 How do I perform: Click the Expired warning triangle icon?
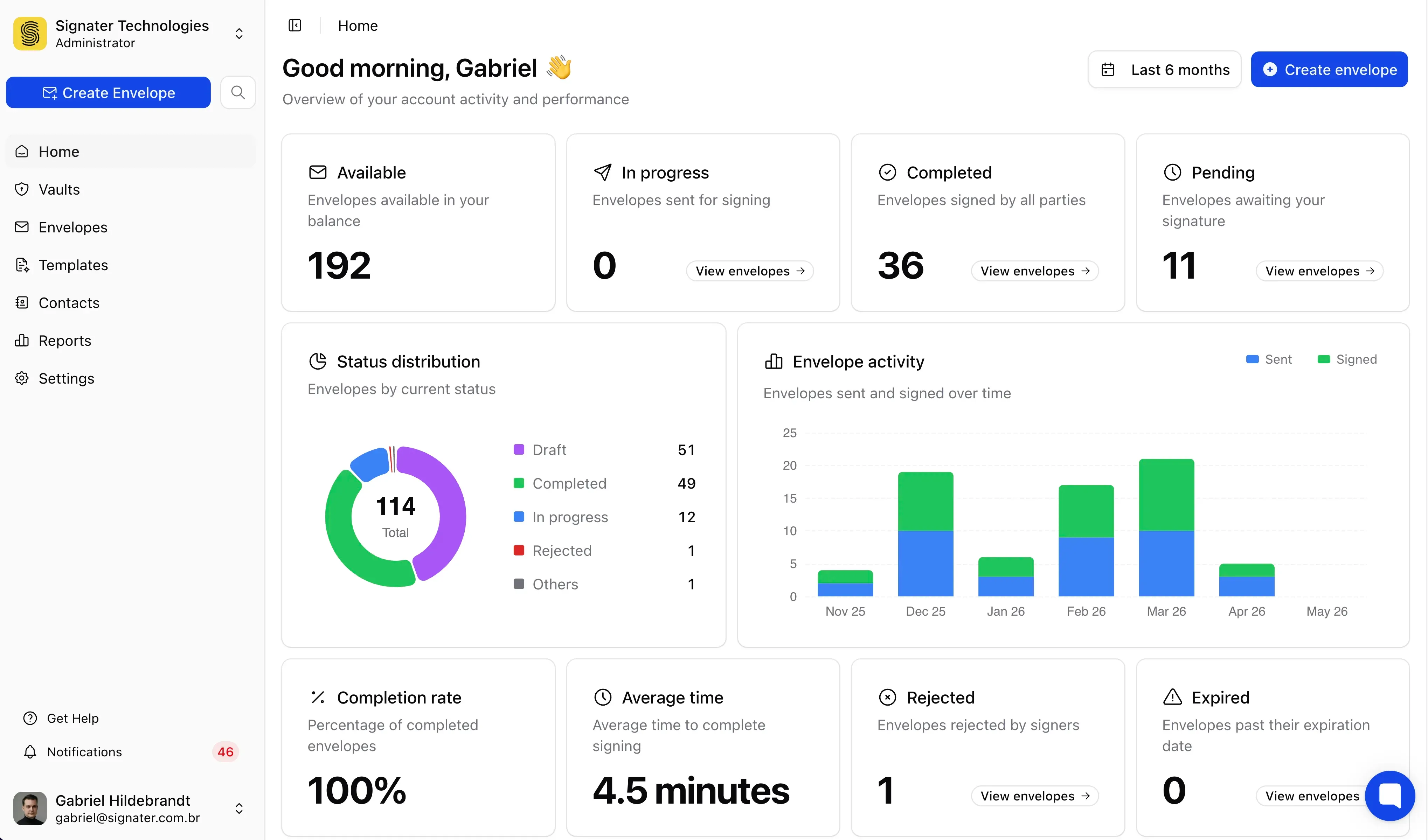point(1172,697)
